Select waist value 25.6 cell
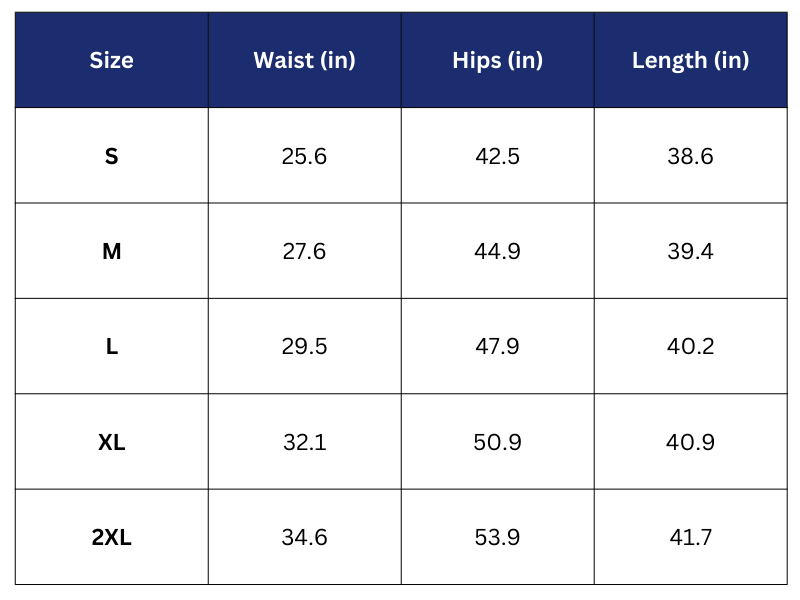Viewport: 800px width, 600px height. (x=304, y=156)
